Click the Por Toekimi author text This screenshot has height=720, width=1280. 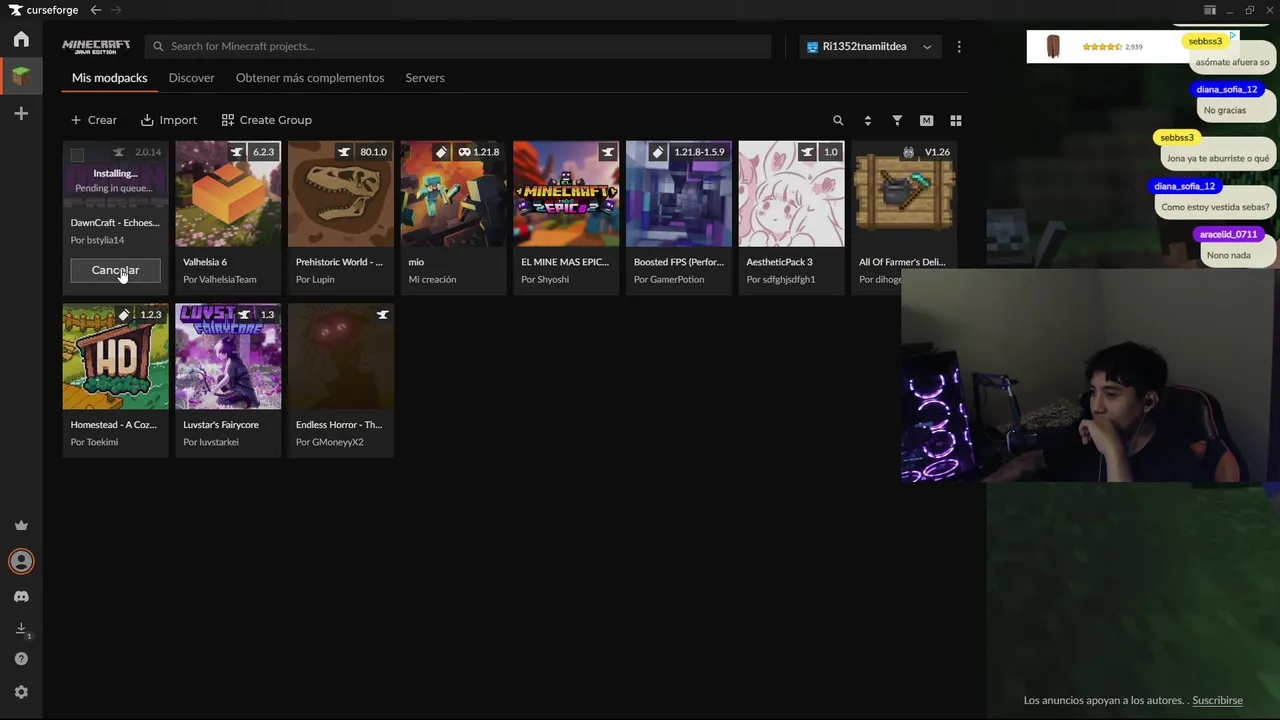94,442
